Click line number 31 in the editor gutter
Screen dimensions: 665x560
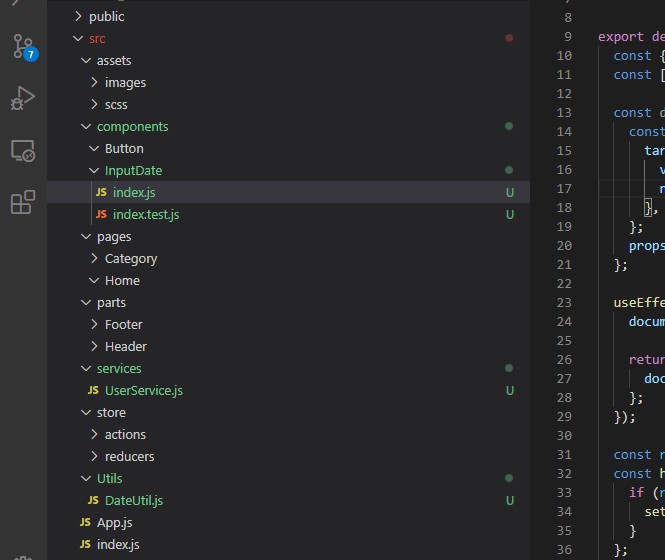(564, 454)
